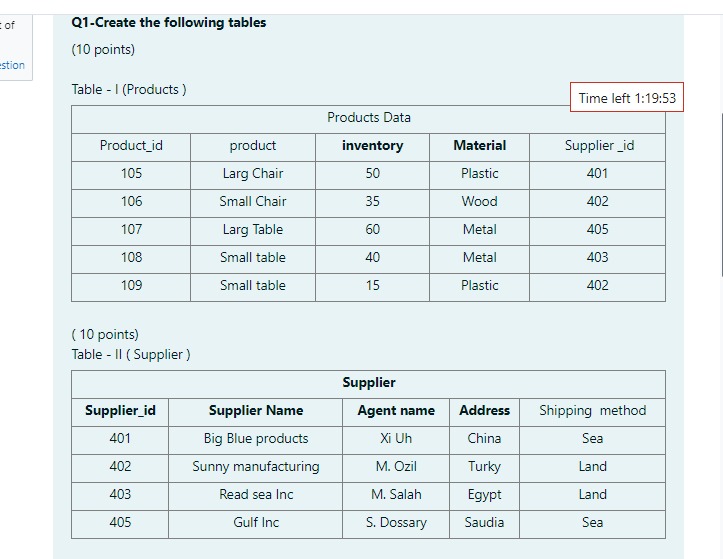Click the M. Salah agent name cell
The image size is (723, 559).
396,495
